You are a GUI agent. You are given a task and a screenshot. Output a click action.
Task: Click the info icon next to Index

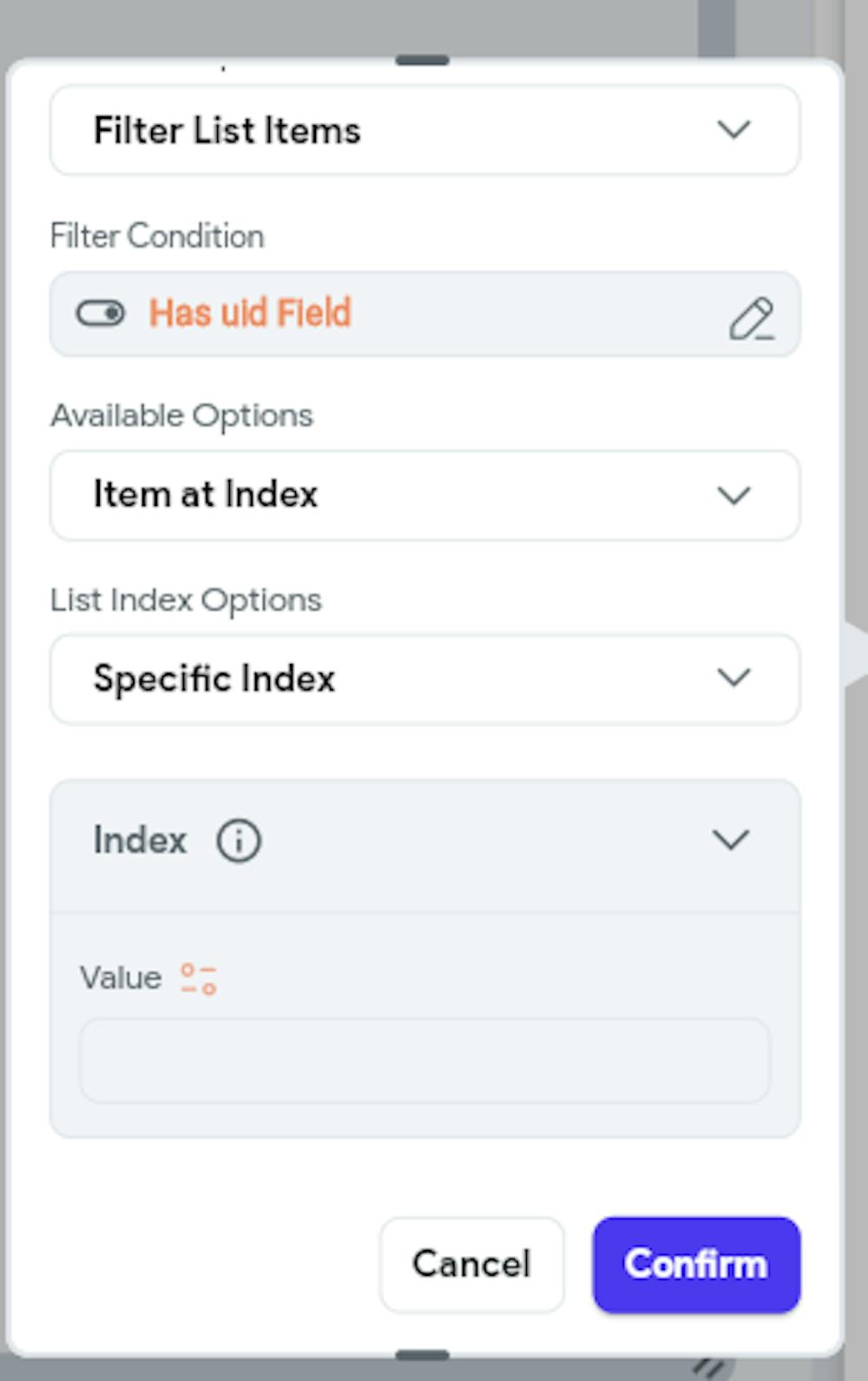238,839
